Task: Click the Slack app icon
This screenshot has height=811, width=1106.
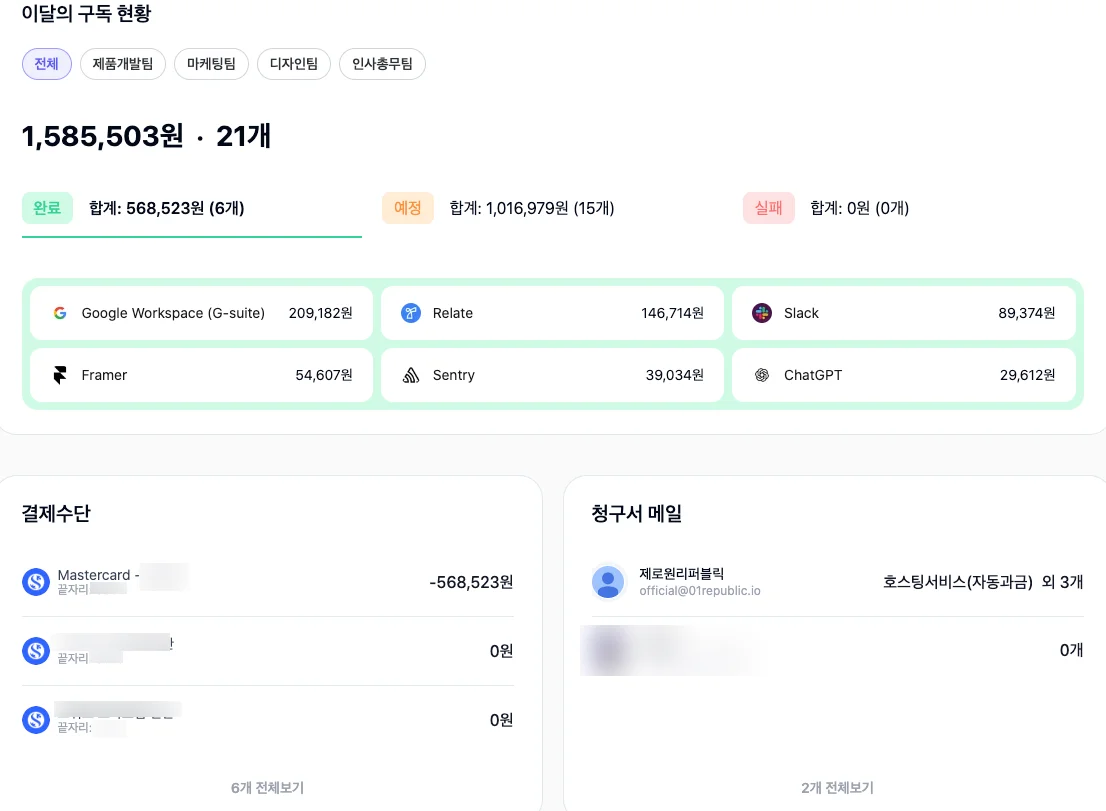Action: click(x=762, y=312)
